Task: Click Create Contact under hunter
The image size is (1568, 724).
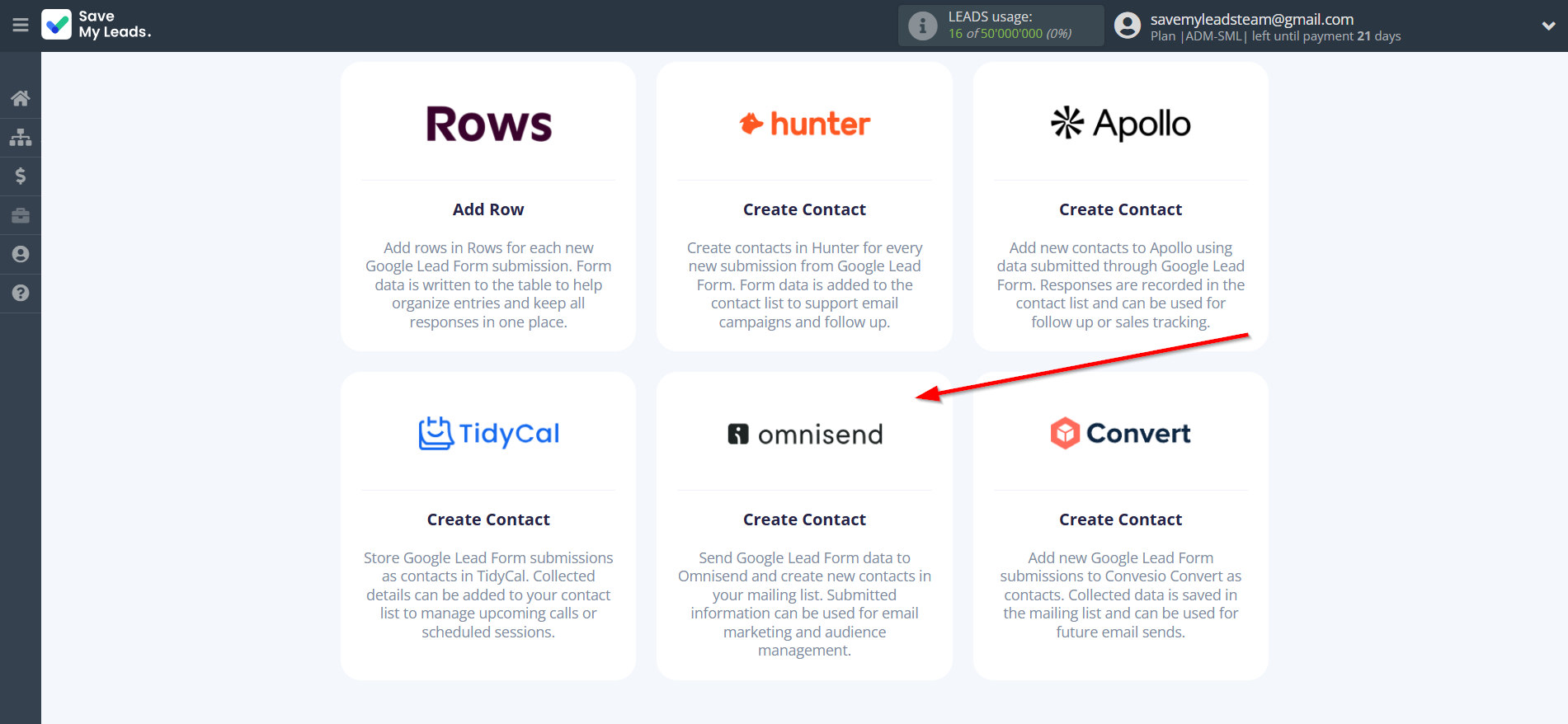Action: coord(804,209)
